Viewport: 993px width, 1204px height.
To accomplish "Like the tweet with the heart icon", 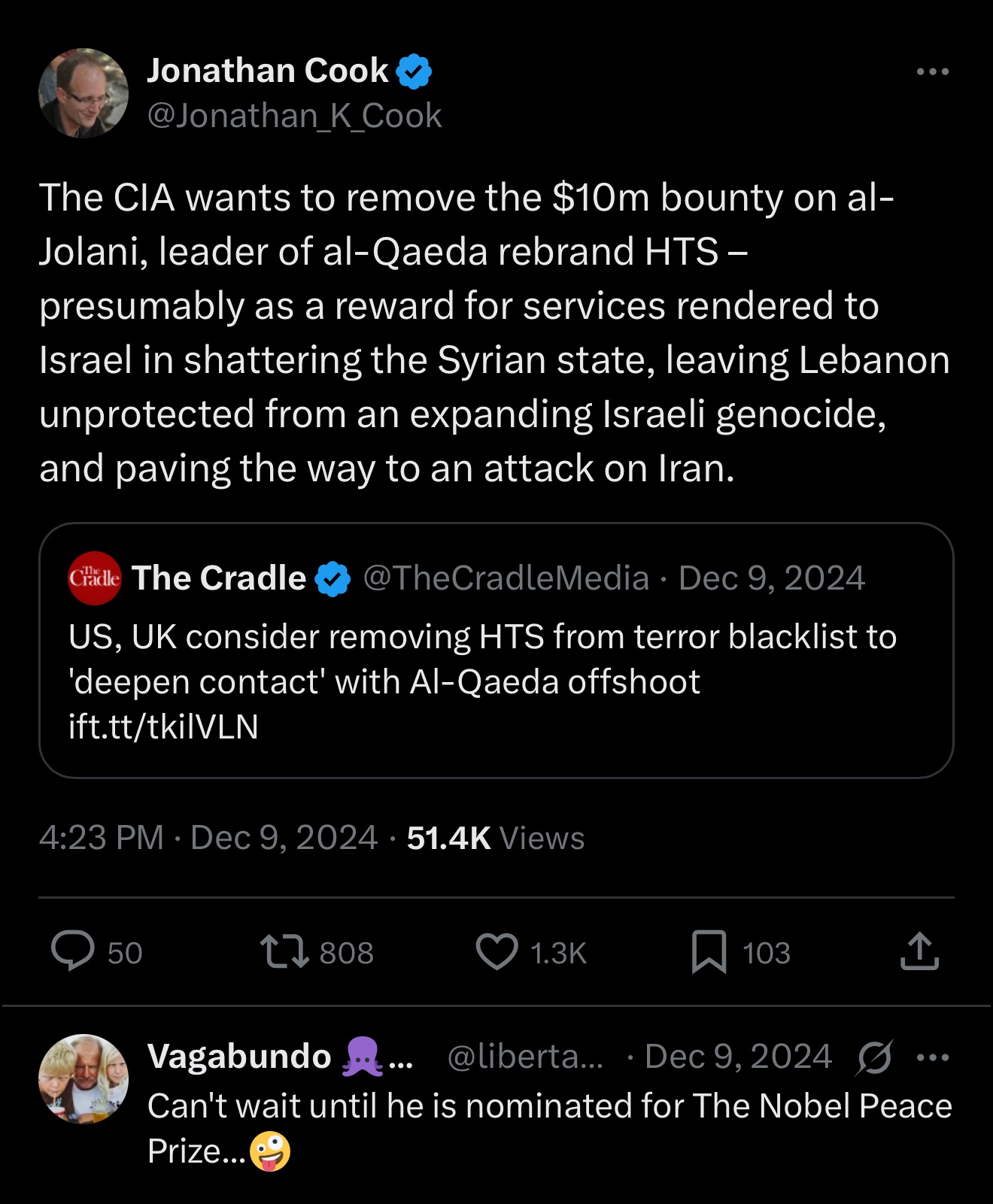I will click(496, 951).
